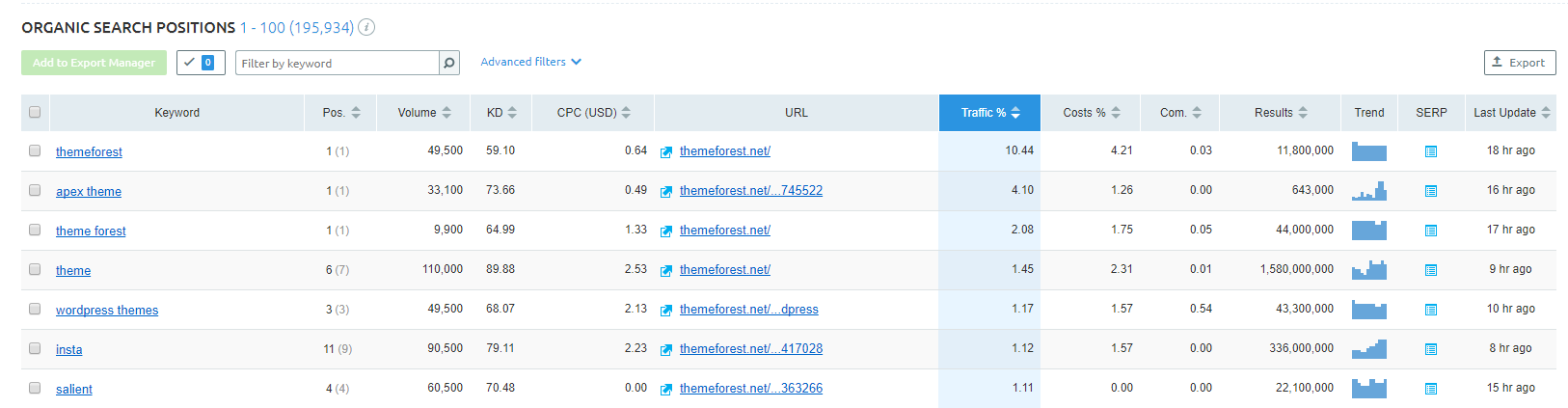Viewport: 1568px width, 408px height.
Task: Click Add to Export Manager button
Action: 94,63
